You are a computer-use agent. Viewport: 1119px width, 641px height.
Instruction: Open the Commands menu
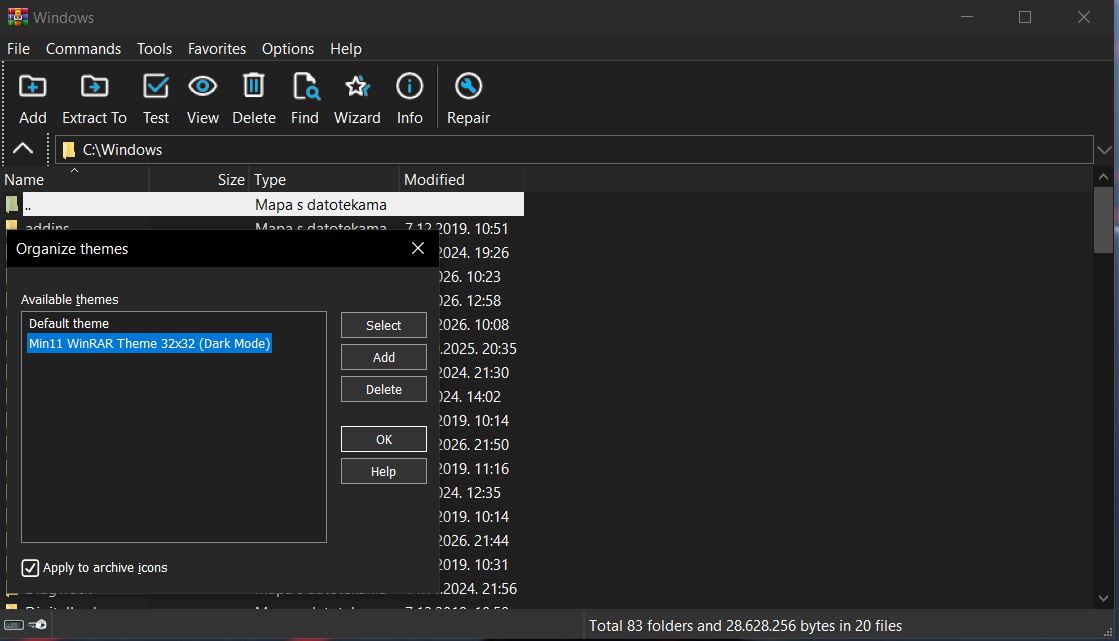coord(83,49)
